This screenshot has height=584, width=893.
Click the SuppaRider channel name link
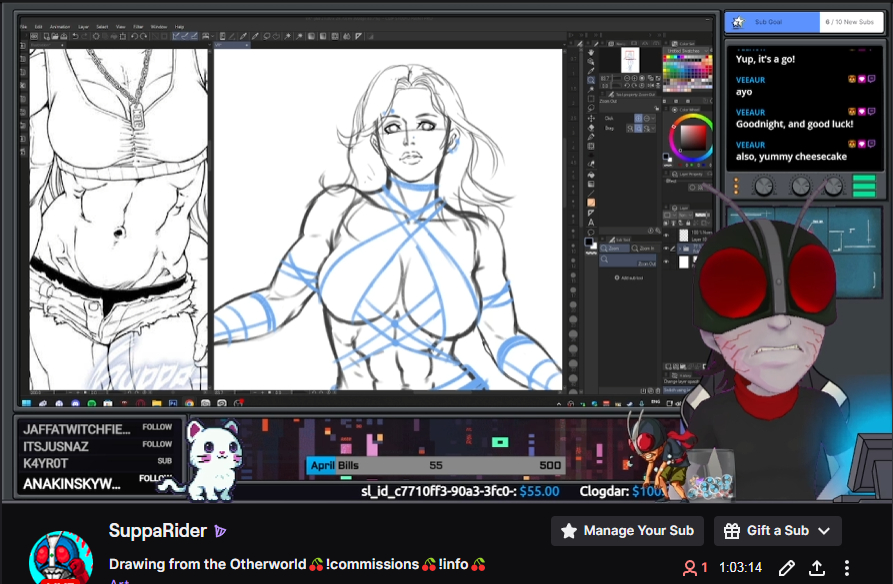click(x=157, y=531)
